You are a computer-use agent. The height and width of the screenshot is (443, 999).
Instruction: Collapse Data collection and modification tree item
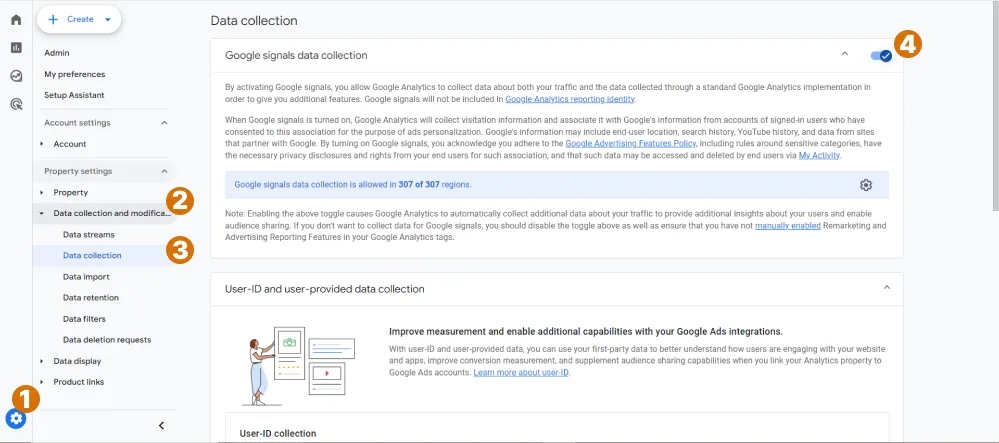tap(42, 214)
